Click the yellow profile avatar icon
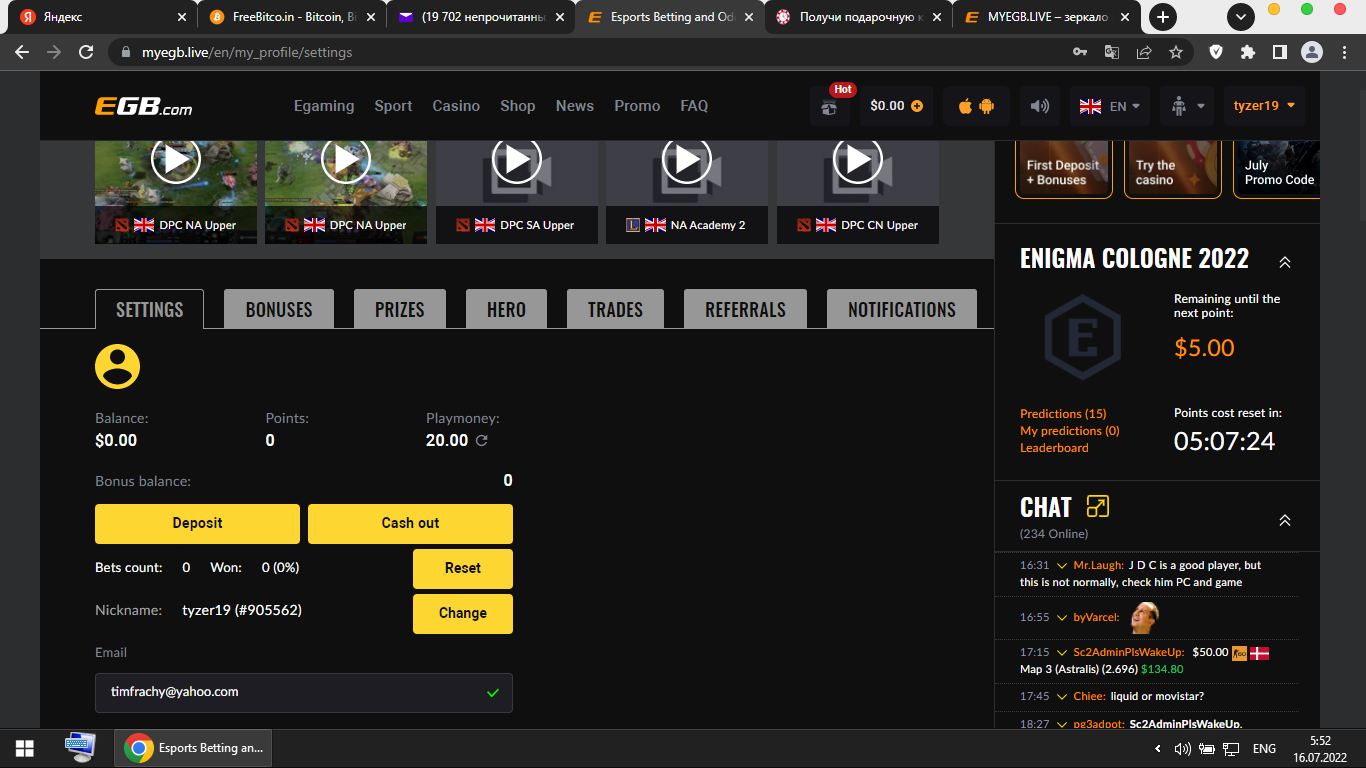 [117, 366]
